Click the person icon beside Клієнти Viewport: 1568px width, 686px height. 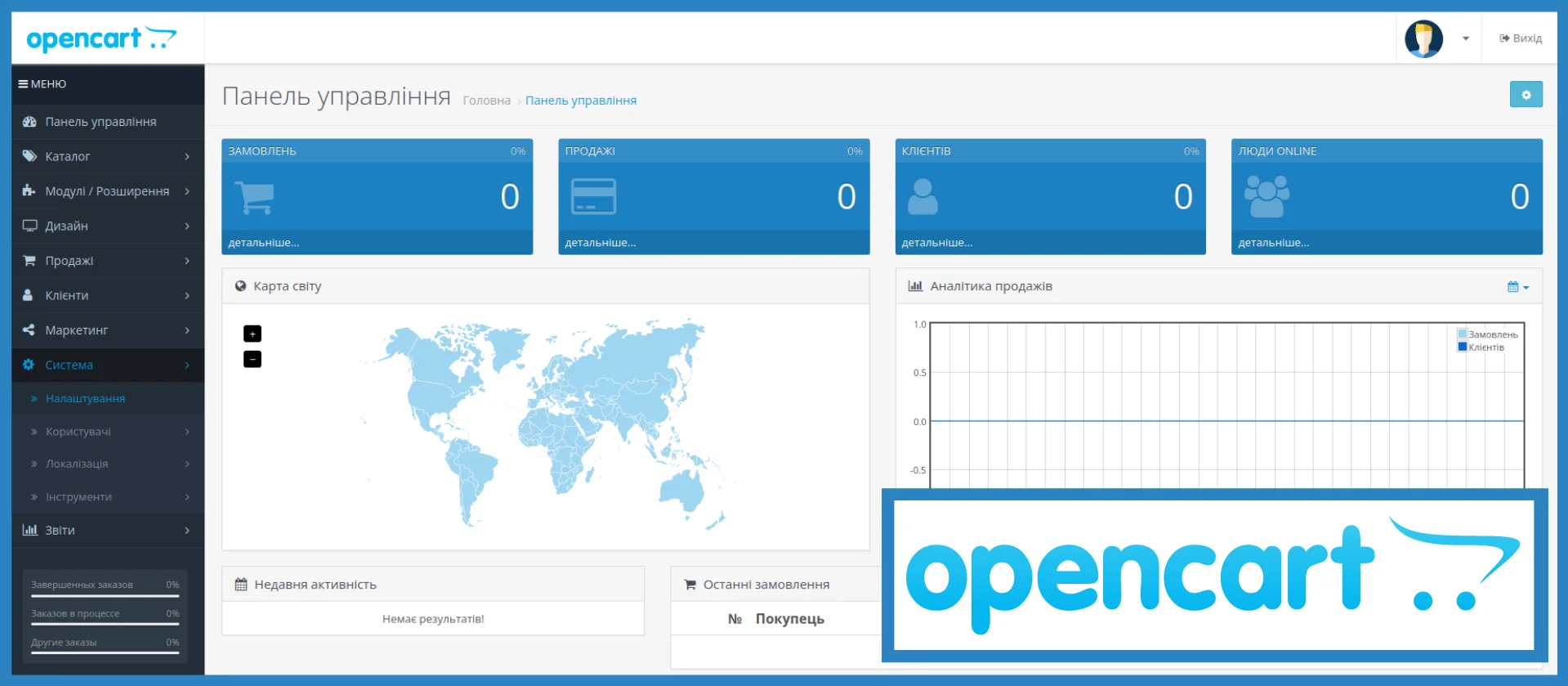(28, 295)
